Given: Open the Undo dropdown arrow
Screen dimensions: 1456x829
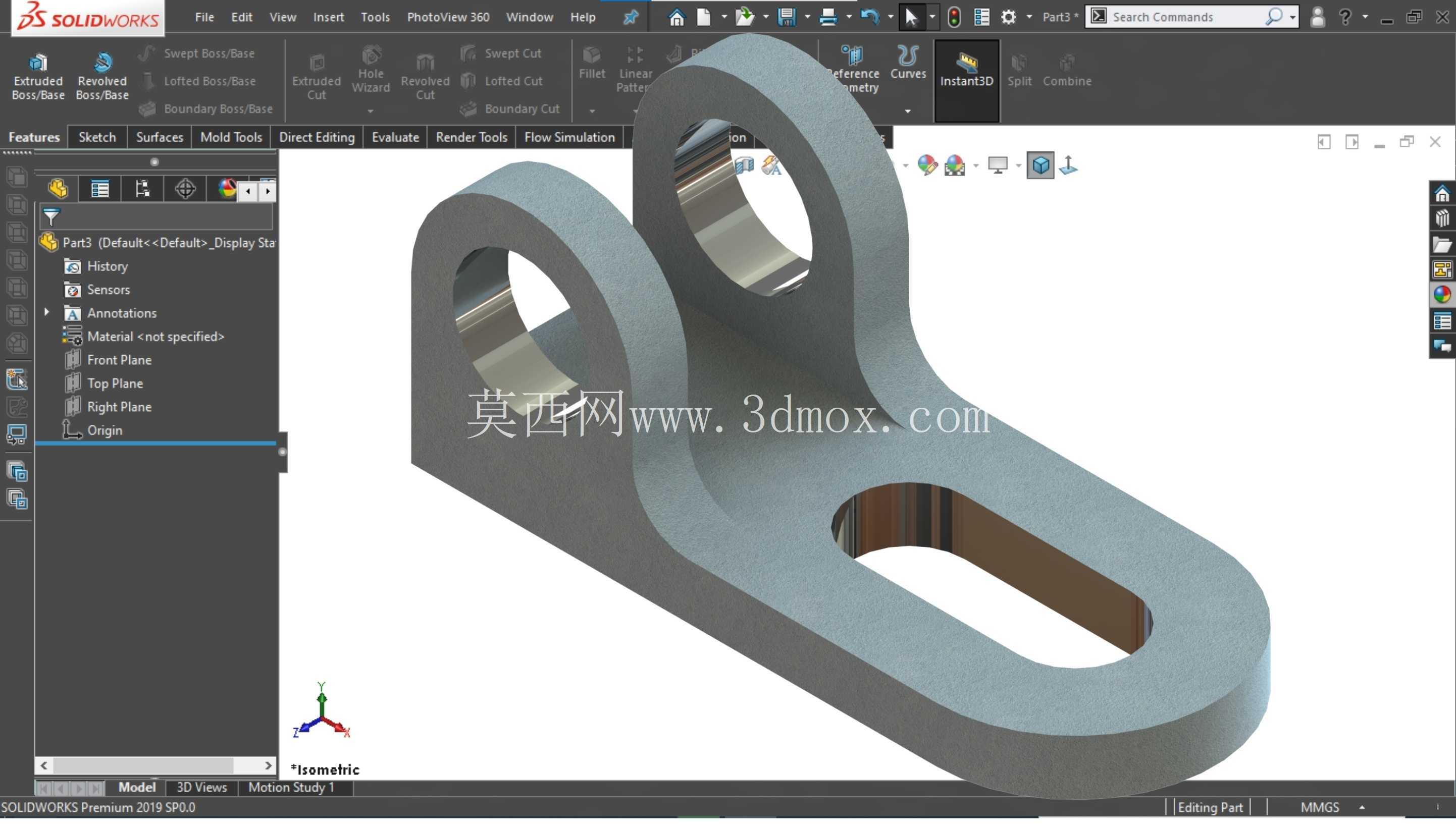Looking at the screenshot, I should click(x=890, y=17).
